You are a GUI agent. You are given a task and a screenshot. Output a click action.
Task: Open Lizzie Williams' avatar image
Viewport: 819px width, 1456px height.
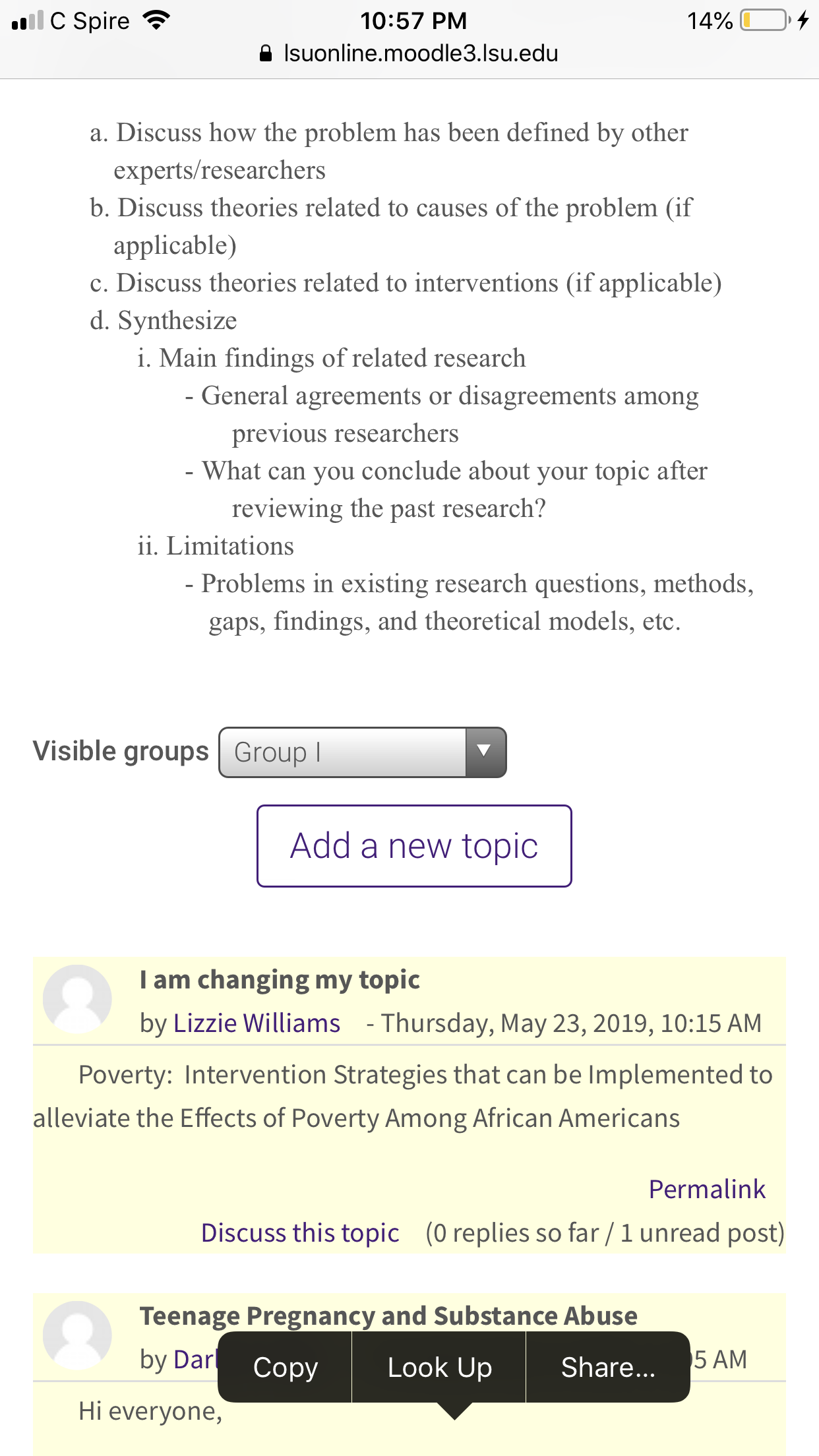coord(77,998)
